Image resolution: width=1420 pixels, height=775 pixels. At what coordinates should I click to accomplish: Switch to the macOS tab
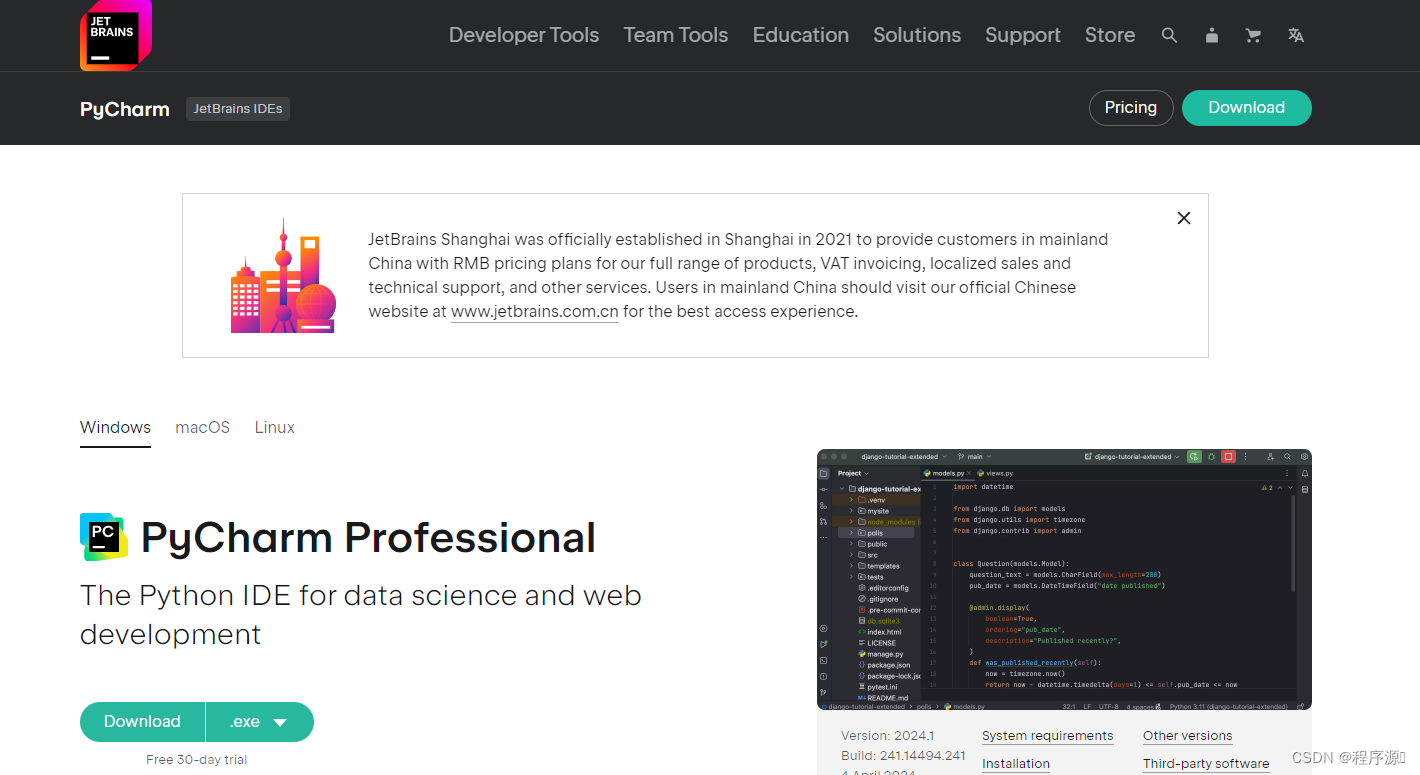202,428
